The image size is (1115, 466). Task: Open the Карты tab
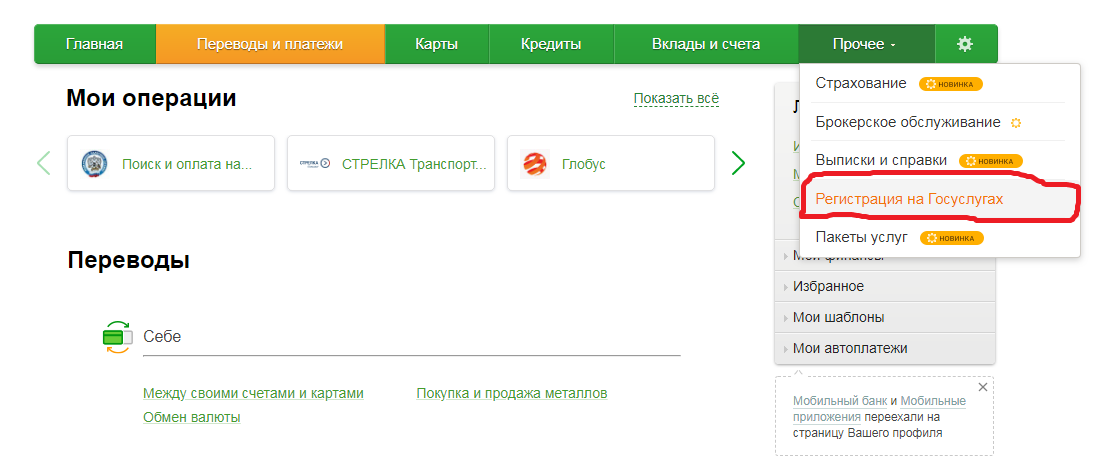(437, 44)
